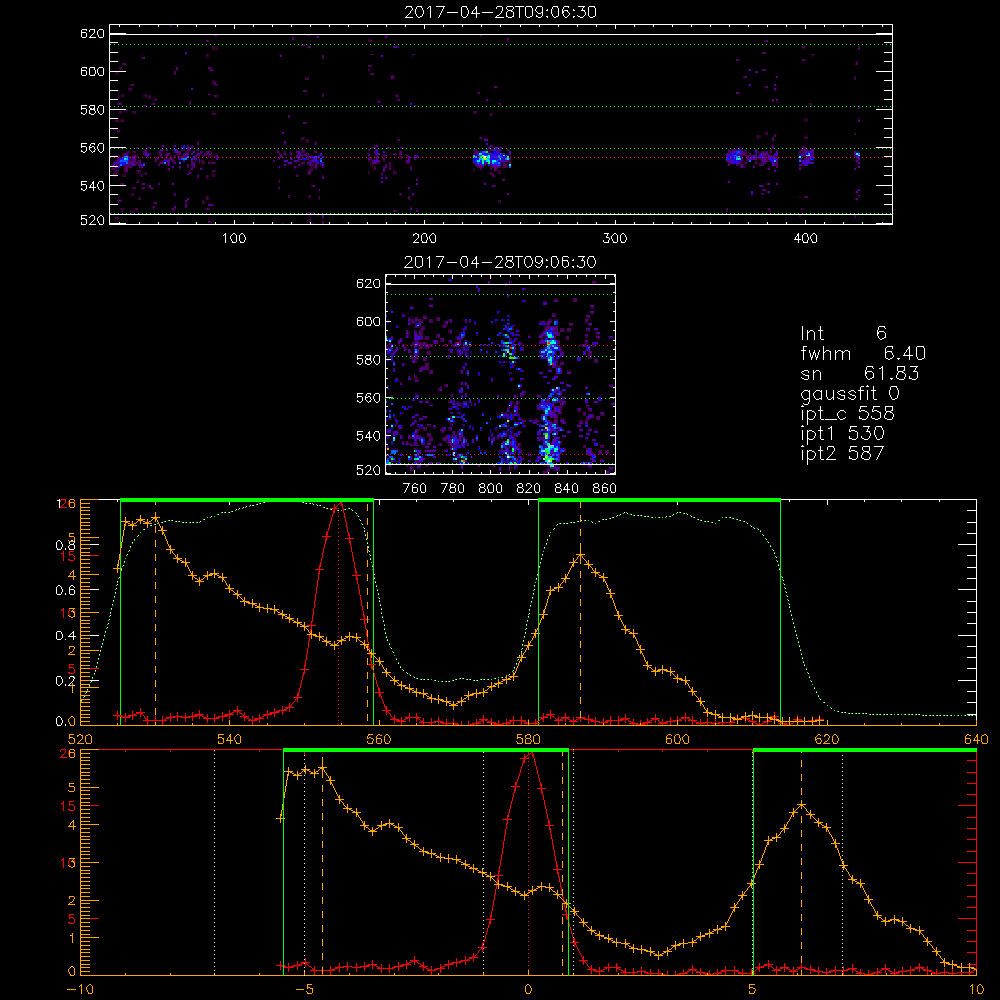Viewport: 1000px width, 1000px height.
Task: Click the third plot x-axis label 640
Action: point(976,739)
